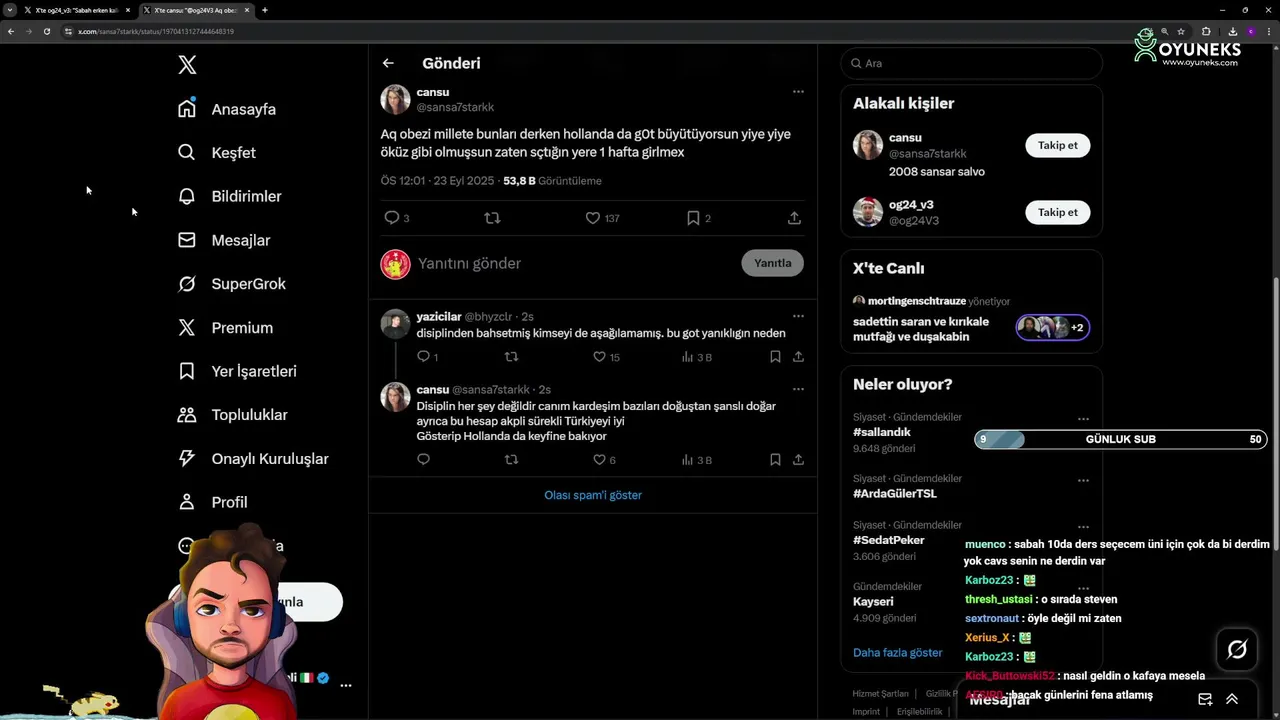This screenshot has height=720, width=1280.
Task: Bookmark page with star icon
Action: coord(1181,31)
